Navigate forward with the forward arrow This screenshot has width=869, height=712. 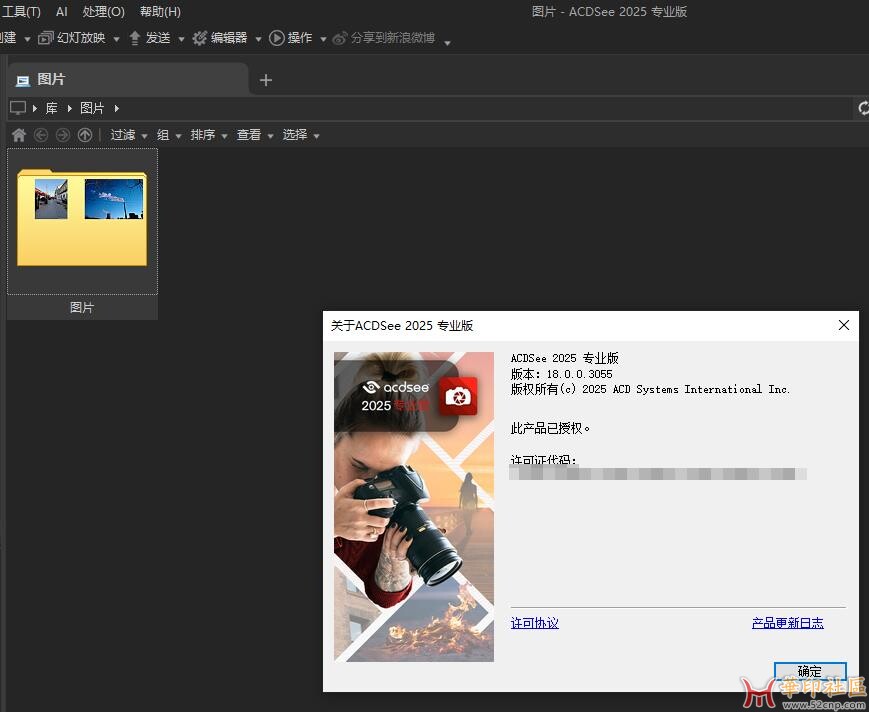coord(62,134)
